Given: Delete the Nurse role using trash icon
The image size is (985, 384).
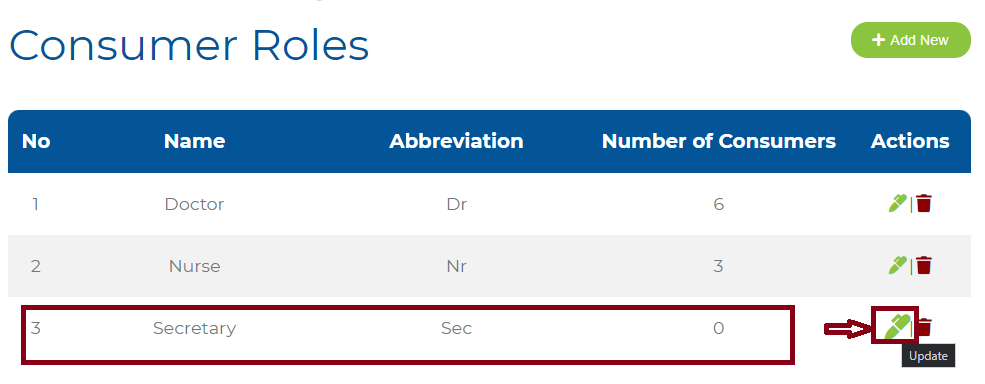Looking at the screenshot, I should (923, 265).
